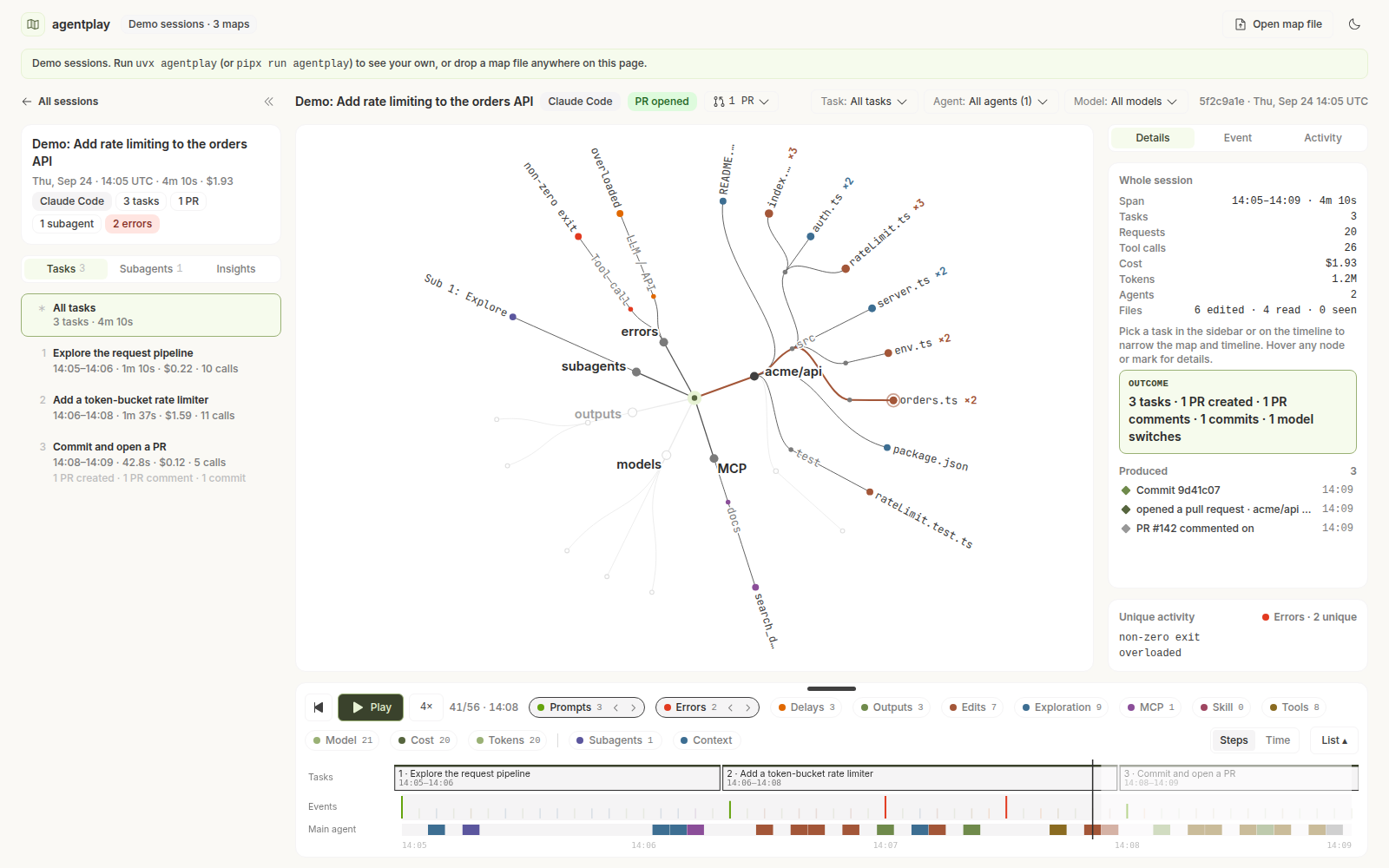
Task: Toggle the MCP filter chip
Action: click(1150, 707)
